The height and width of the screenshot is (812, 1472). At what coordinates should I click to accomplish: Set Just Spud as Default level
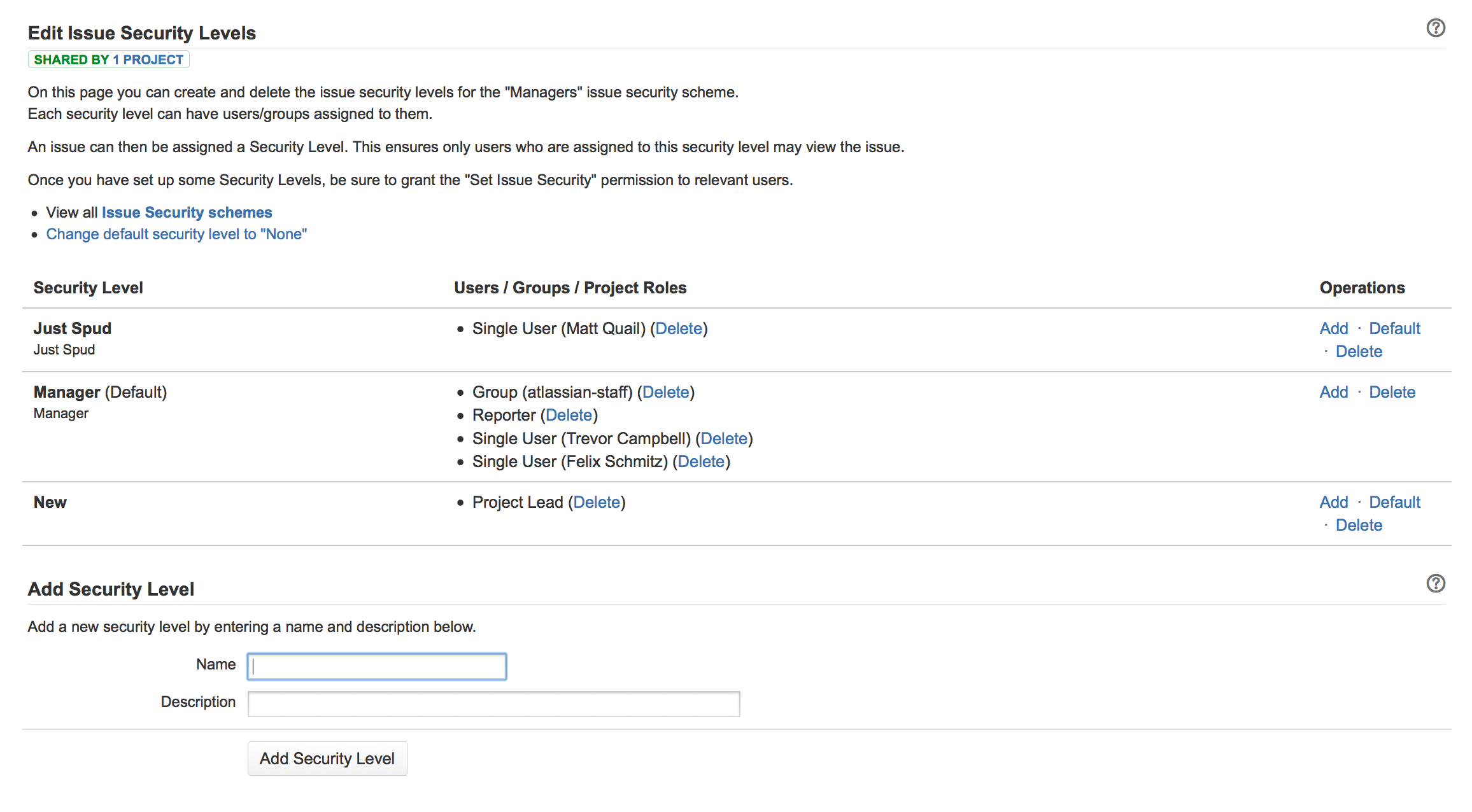coord(1394,328)
